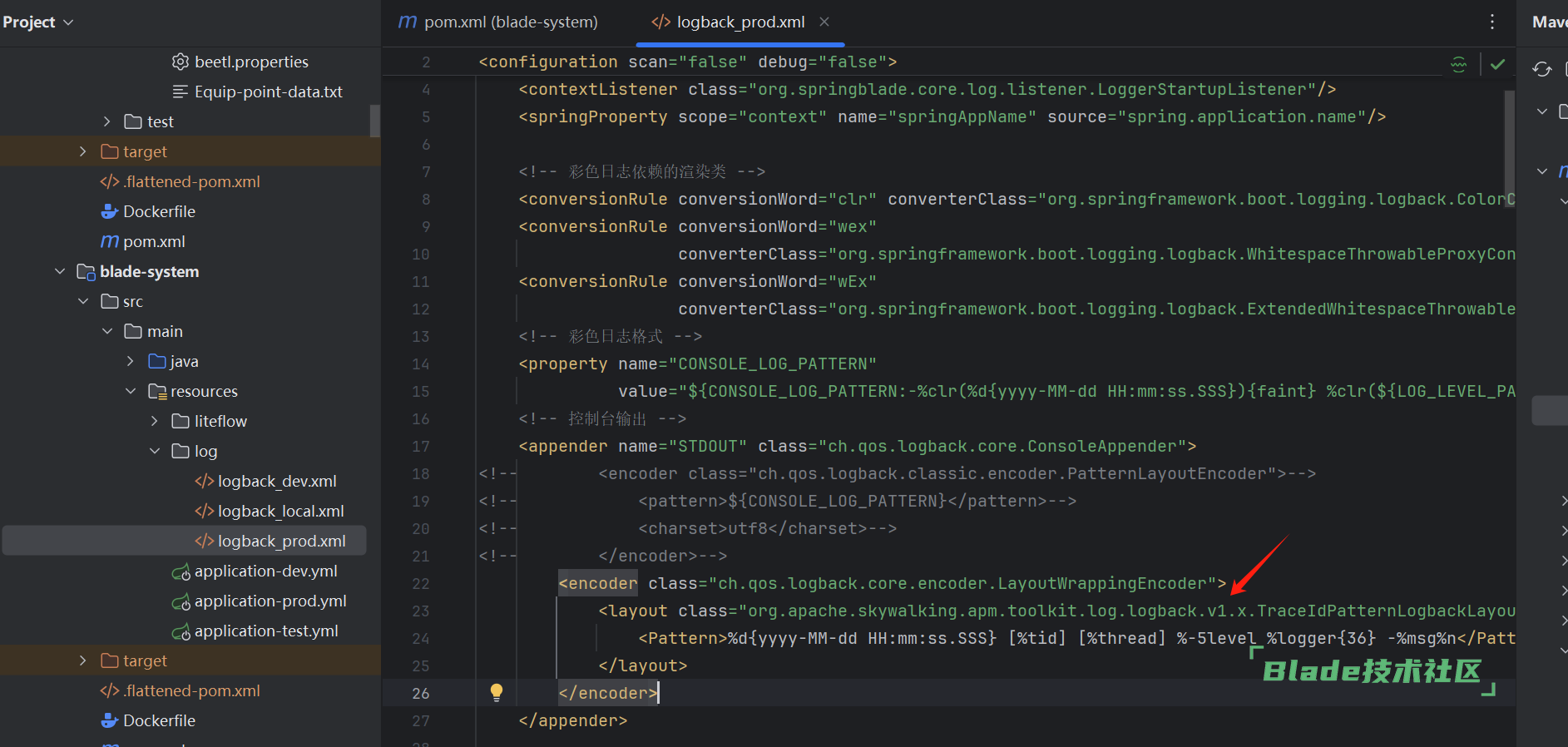
Task: Select logback_prod.xml in project tree
Action: click(281, 541)
